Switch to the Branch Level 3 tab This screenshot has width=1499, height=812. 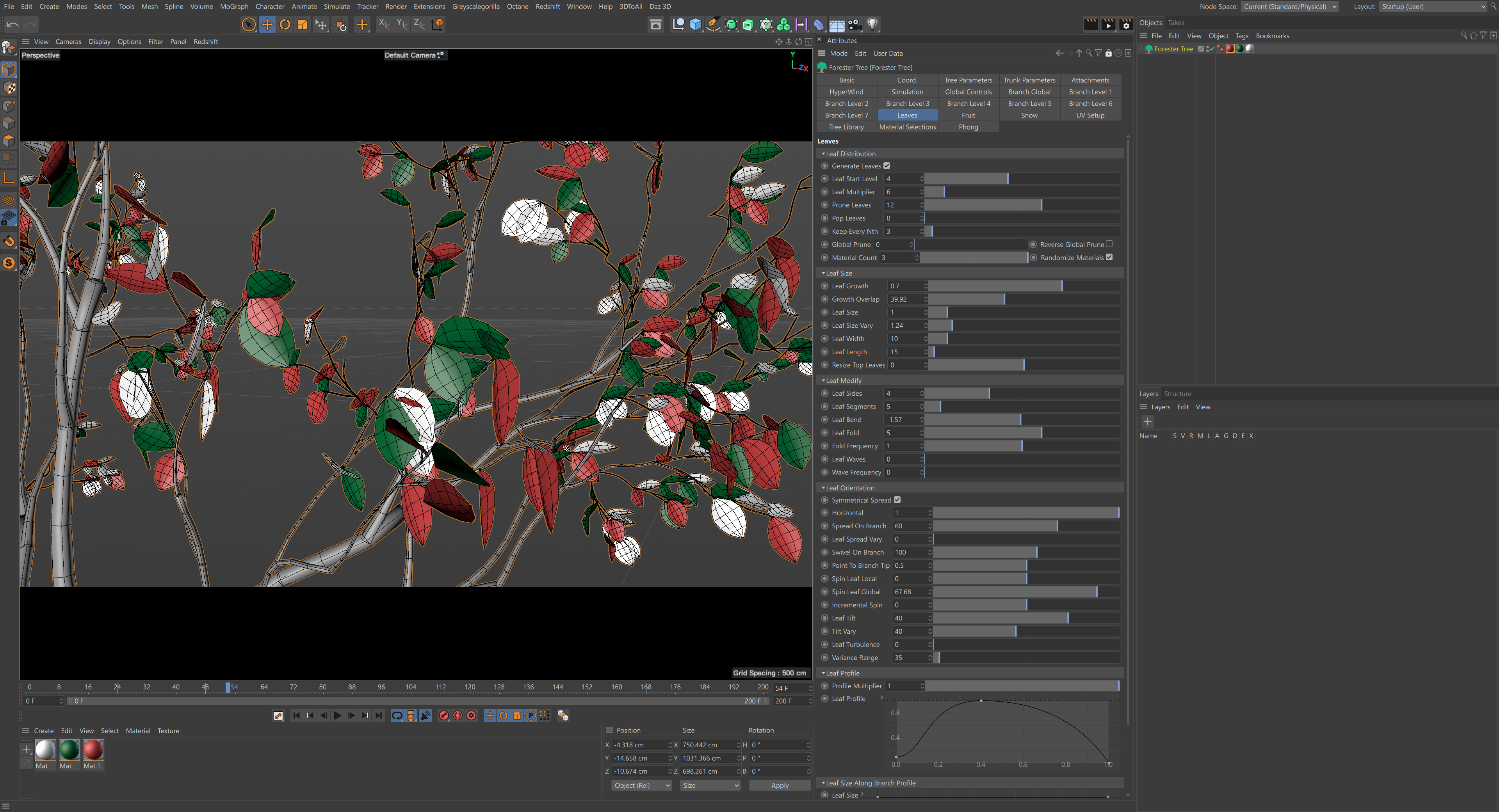[907, 103]
